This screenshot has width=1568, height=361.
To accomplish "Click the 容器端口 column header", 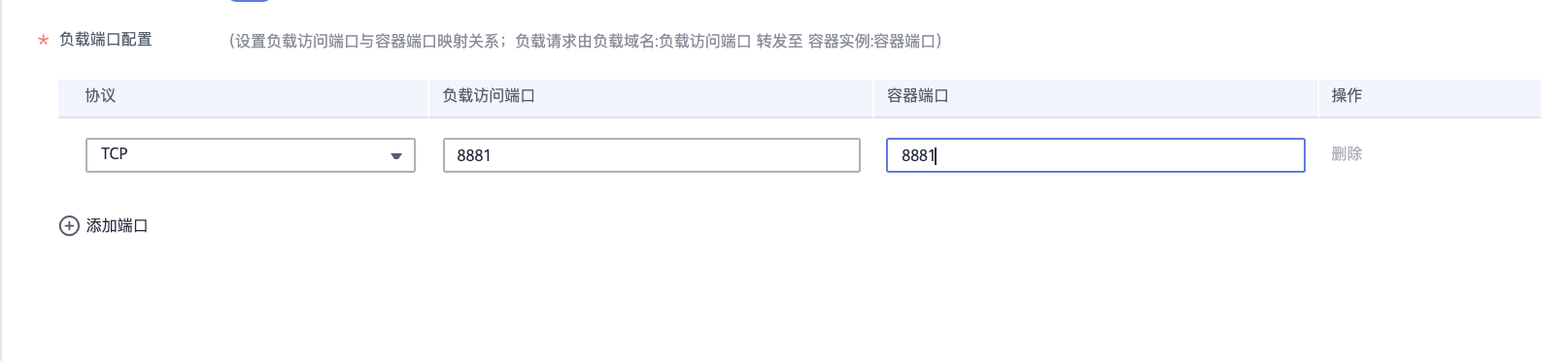I will pos(917,96).
